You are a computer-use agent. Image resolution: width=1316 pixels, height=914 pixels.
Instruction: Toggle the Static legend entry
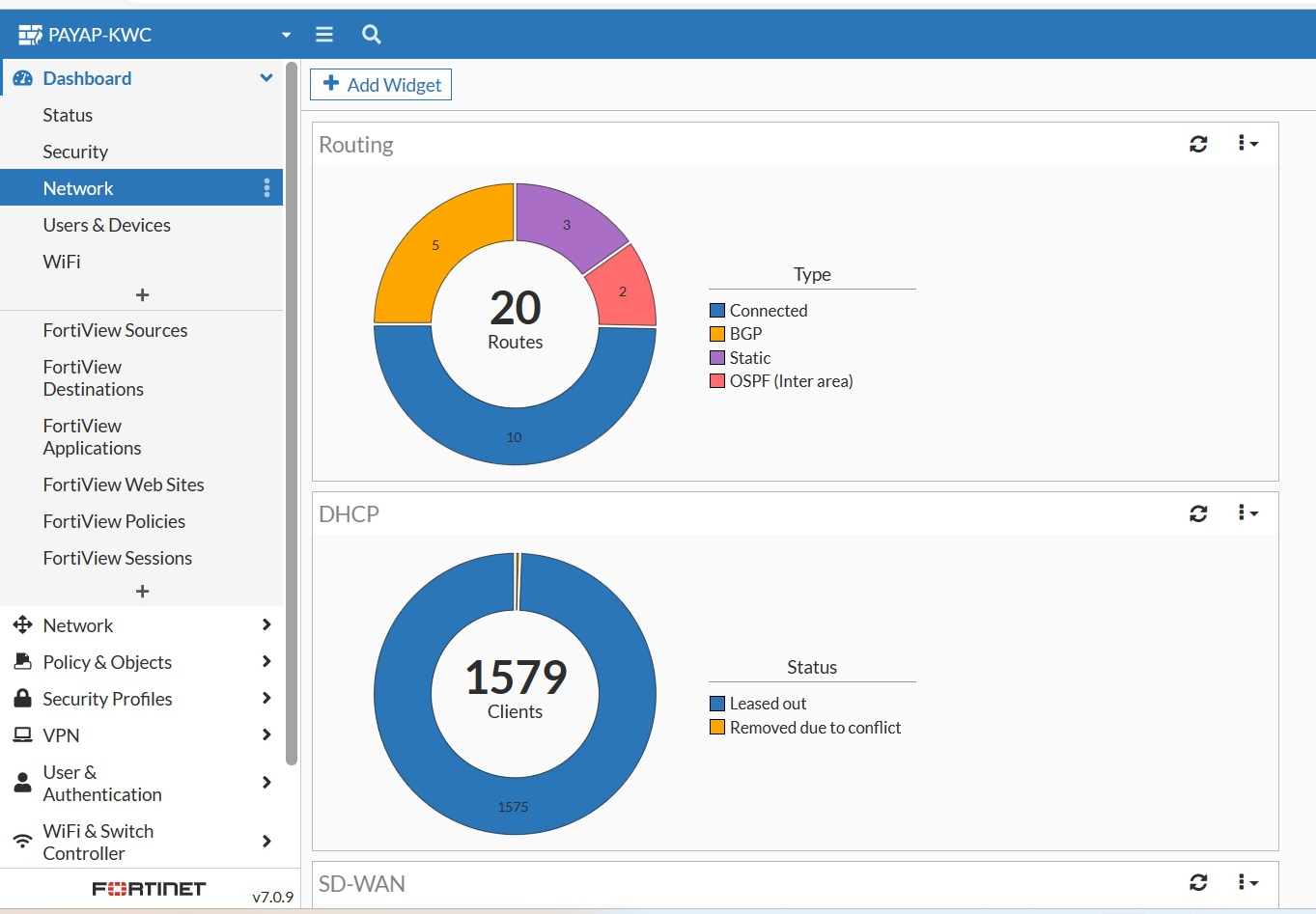pos(748,358)
